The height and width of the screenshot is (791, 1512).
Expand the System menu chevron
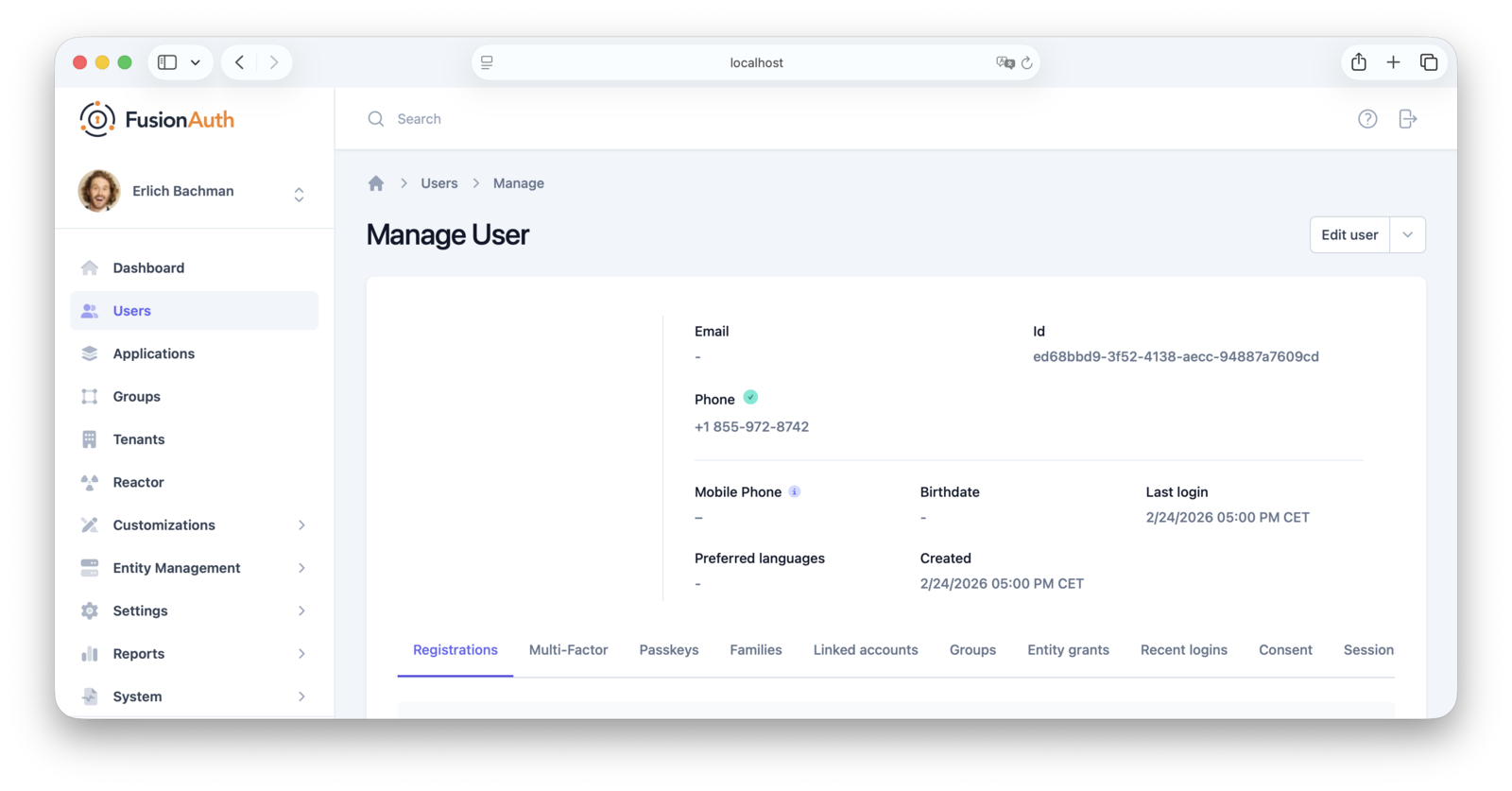click(301, 696)
